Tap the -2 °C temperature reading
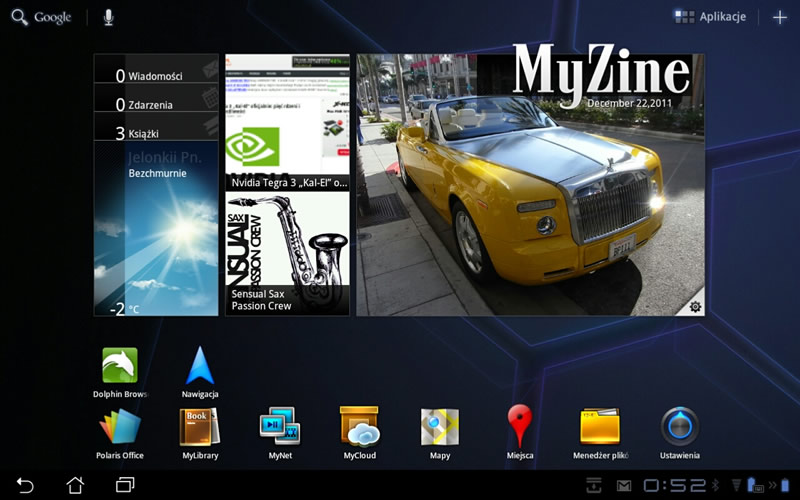Viewport: 800px width, 500px height. click(124, 309)
